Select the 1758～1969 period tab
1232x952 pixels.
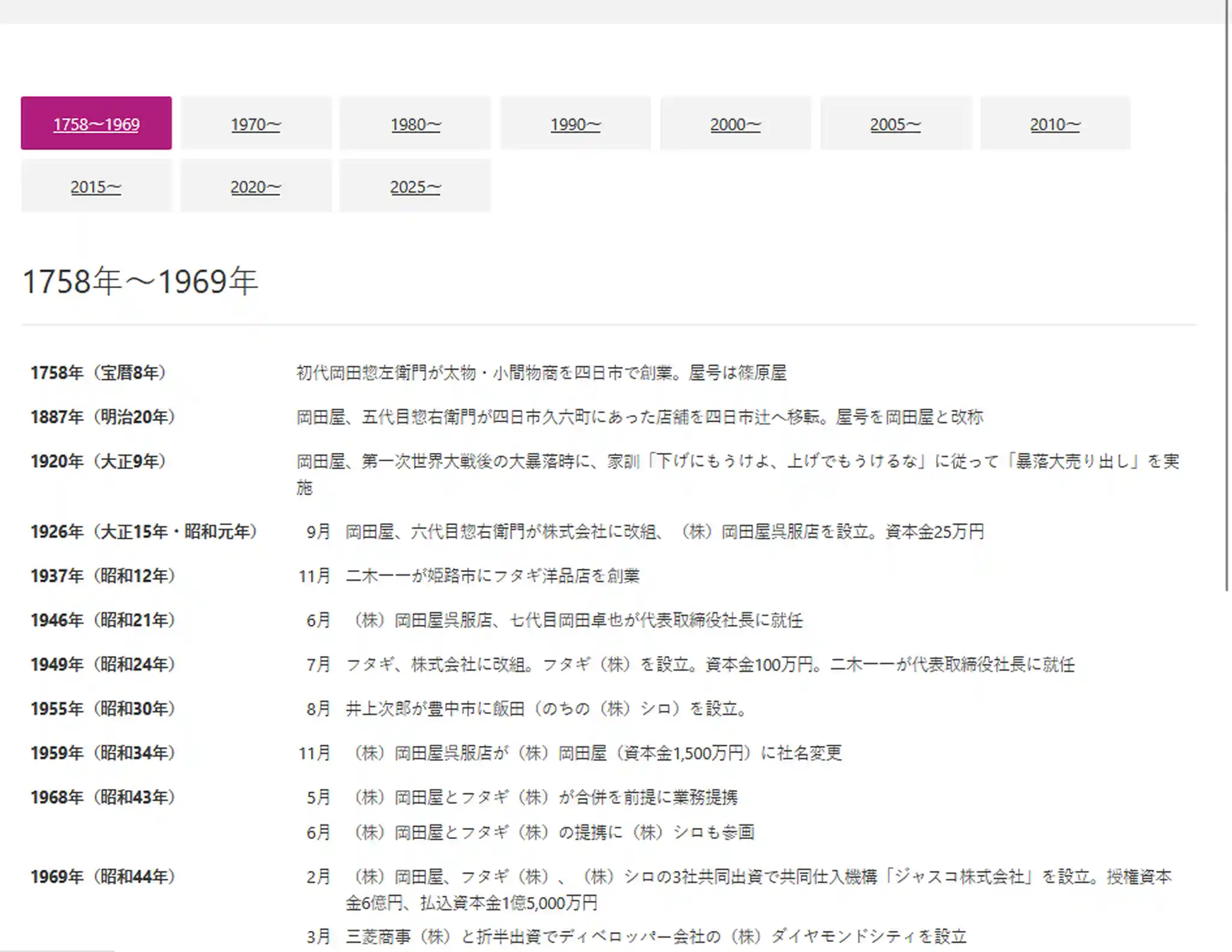tap(96, 123)
